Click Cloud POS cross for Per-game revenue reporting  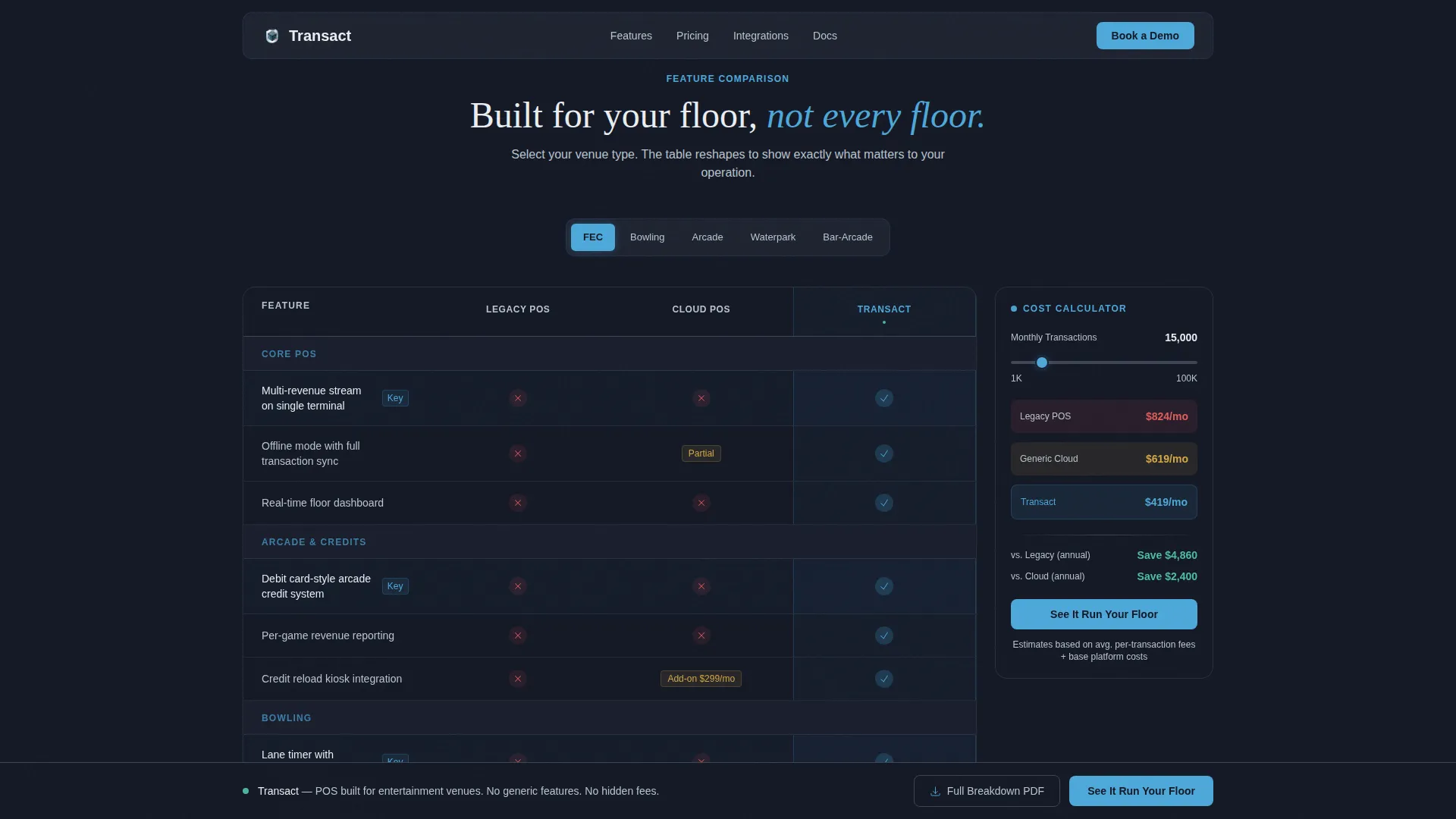701,635
